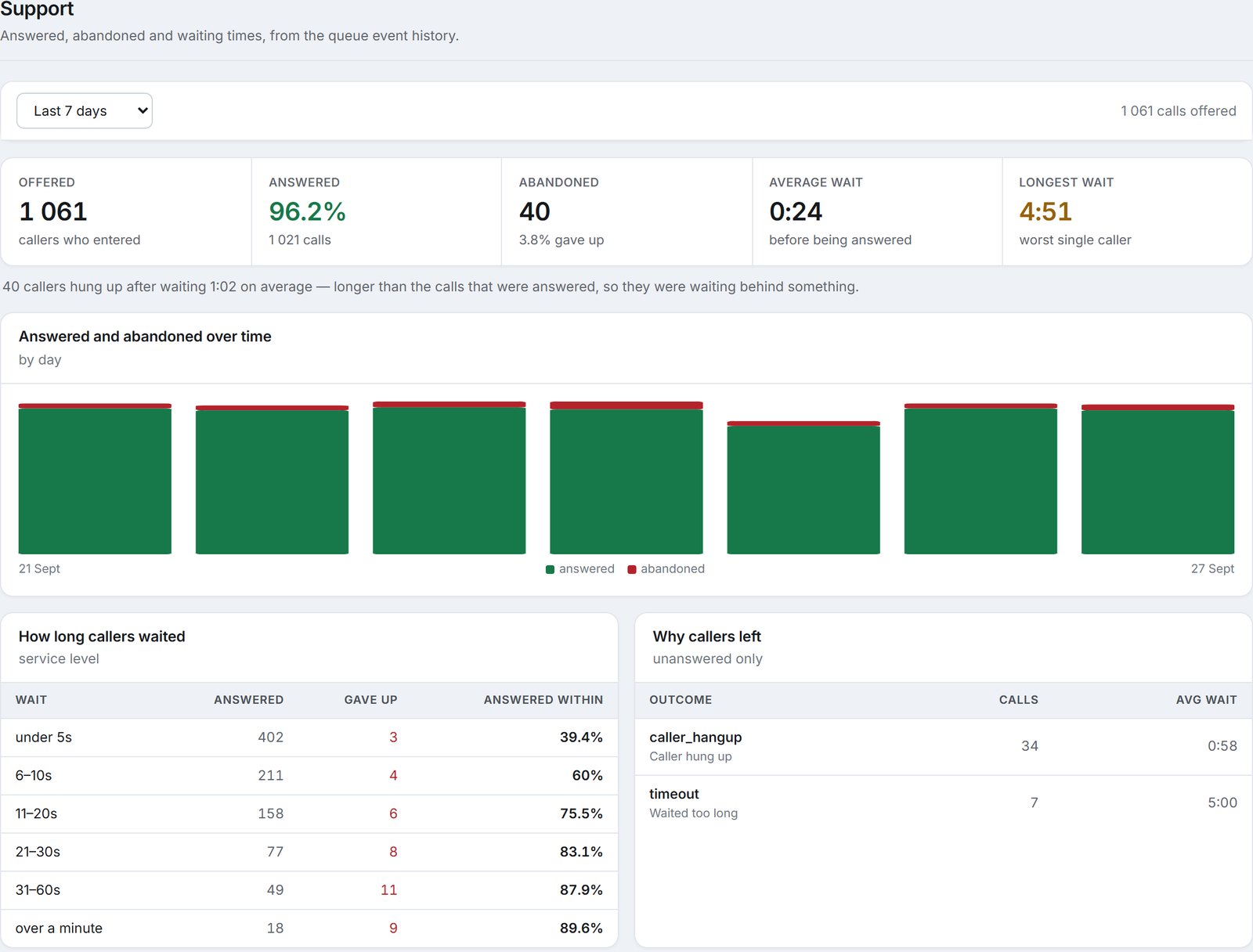
Task: Click the green answered legend swatch
Action: pos(551,569)
